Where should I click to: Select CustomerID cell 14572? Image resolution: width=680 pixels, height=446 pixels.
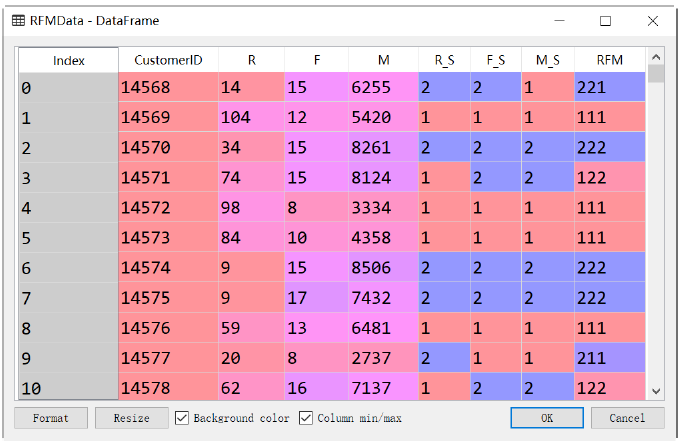pyautogui.click(x=168, y=207)
